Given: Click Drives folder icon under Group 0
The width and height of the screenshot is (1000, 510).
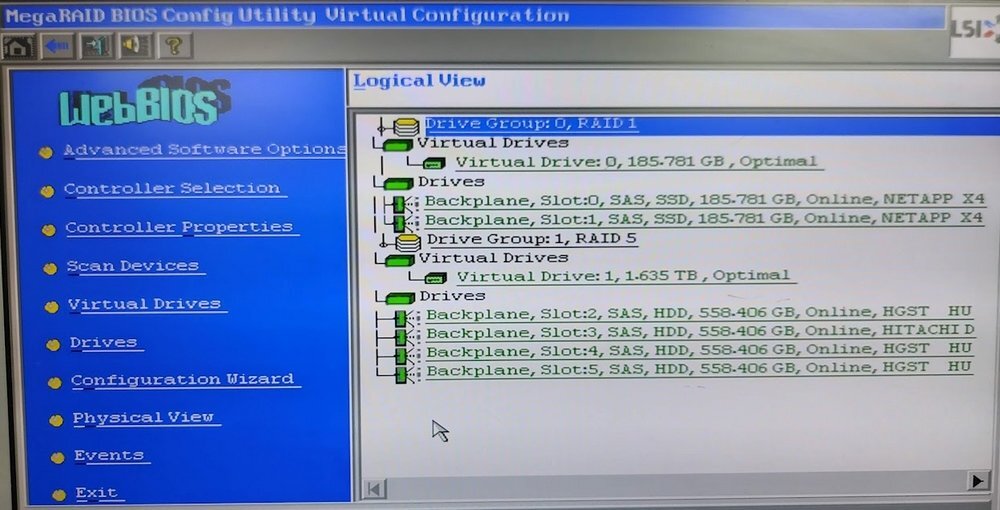Looking at the screenshot, I should coord(399,184).
